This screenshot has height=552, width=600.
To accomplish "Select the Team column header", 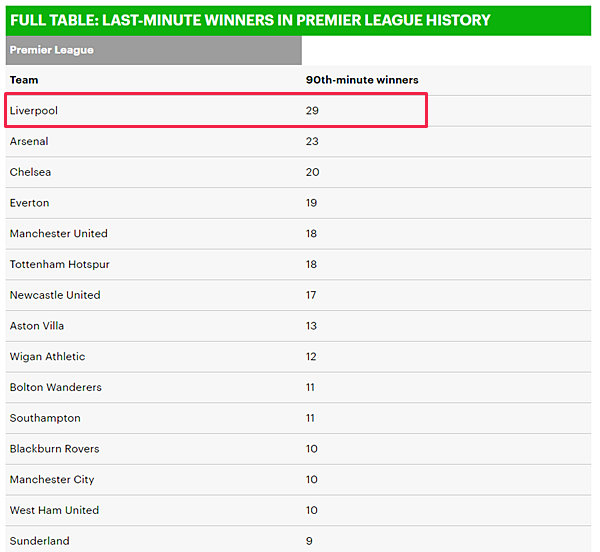I will pos(24,80).
